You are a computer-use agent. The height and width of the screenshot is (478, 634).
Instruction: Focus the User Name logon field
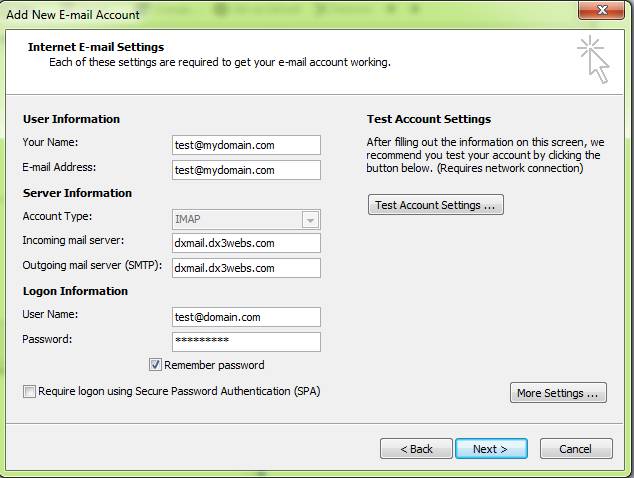point(246,317)
